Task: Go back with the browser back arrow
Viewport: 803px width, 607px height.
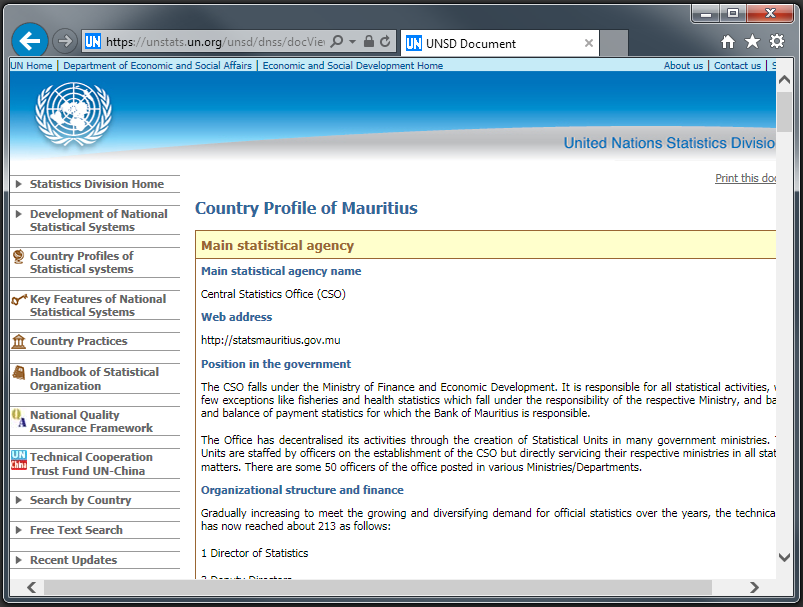Action: tap(30, 40)
